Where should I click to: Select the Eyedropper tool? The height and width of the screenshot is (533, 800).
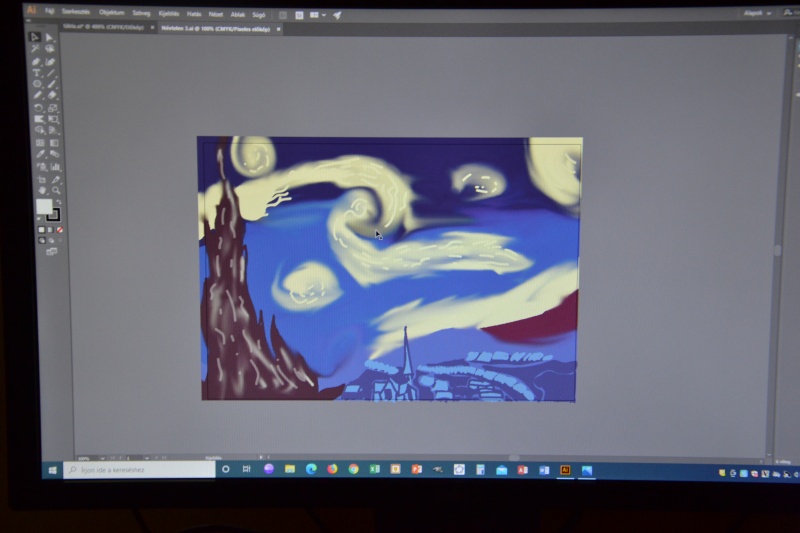pos(40,154)
